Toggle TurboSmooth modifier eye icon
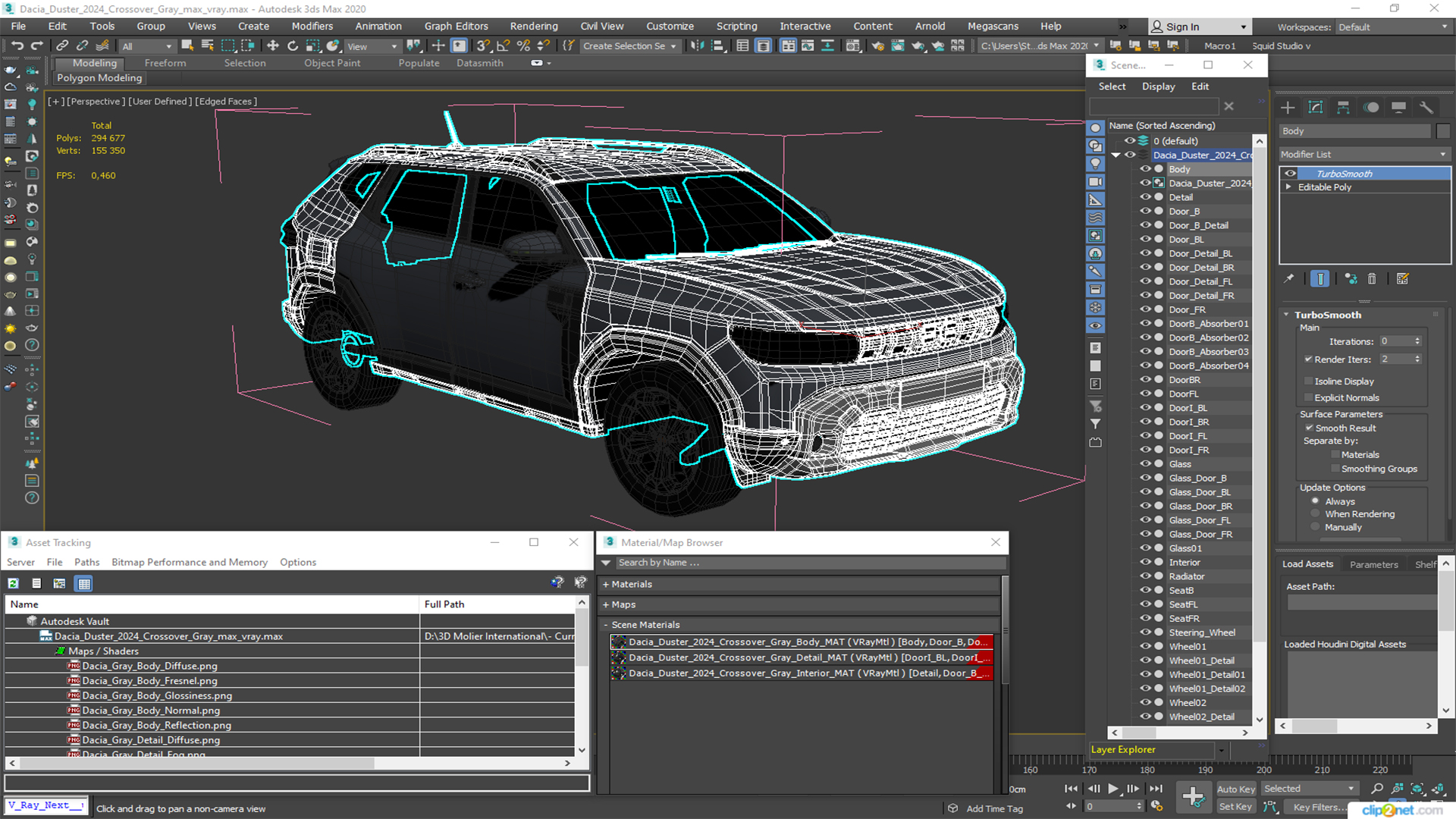The image size is (1456, 819). click(1290, 174)
